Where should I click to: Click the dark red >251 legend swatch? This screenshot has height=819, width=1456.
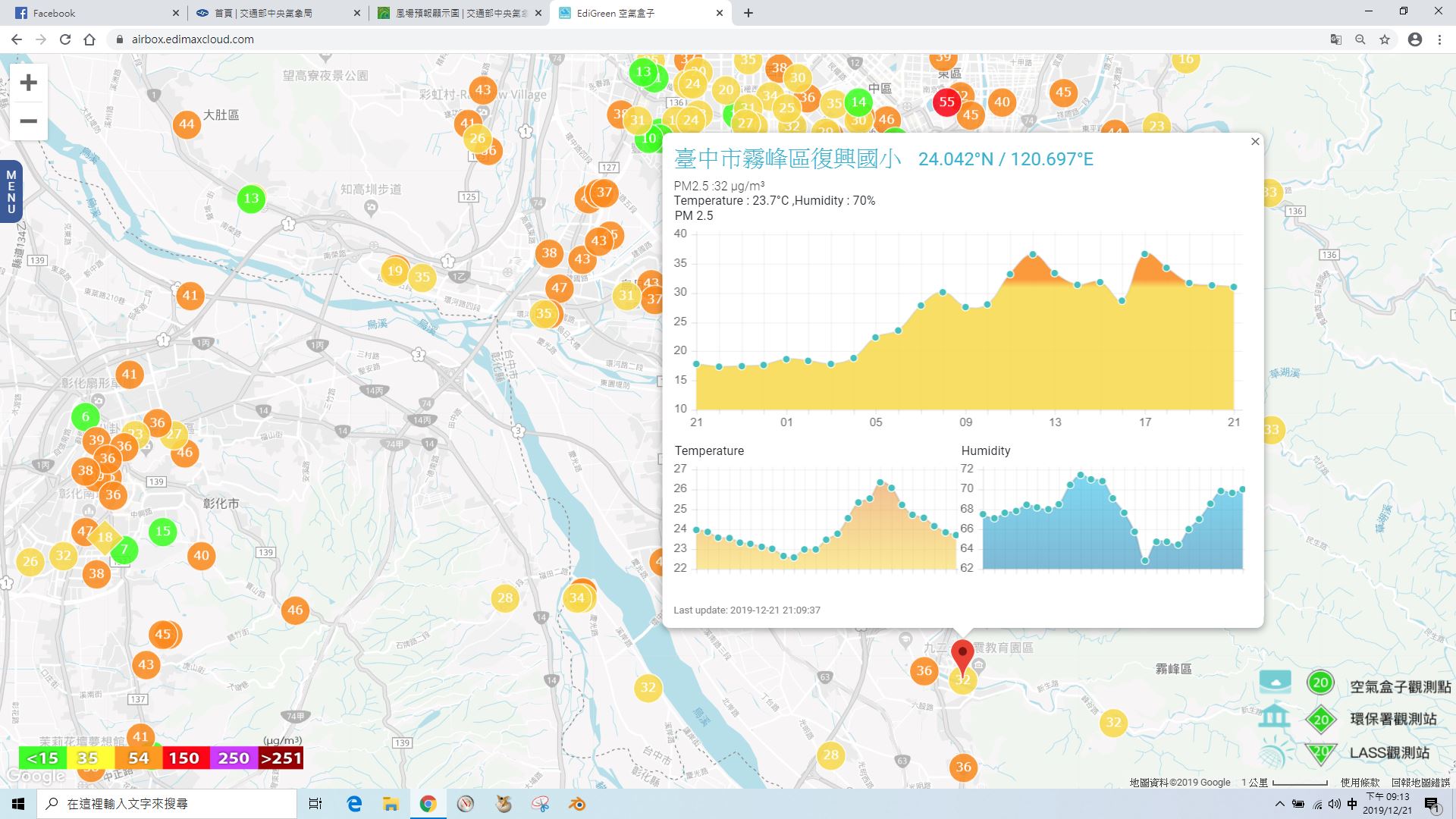280,758
